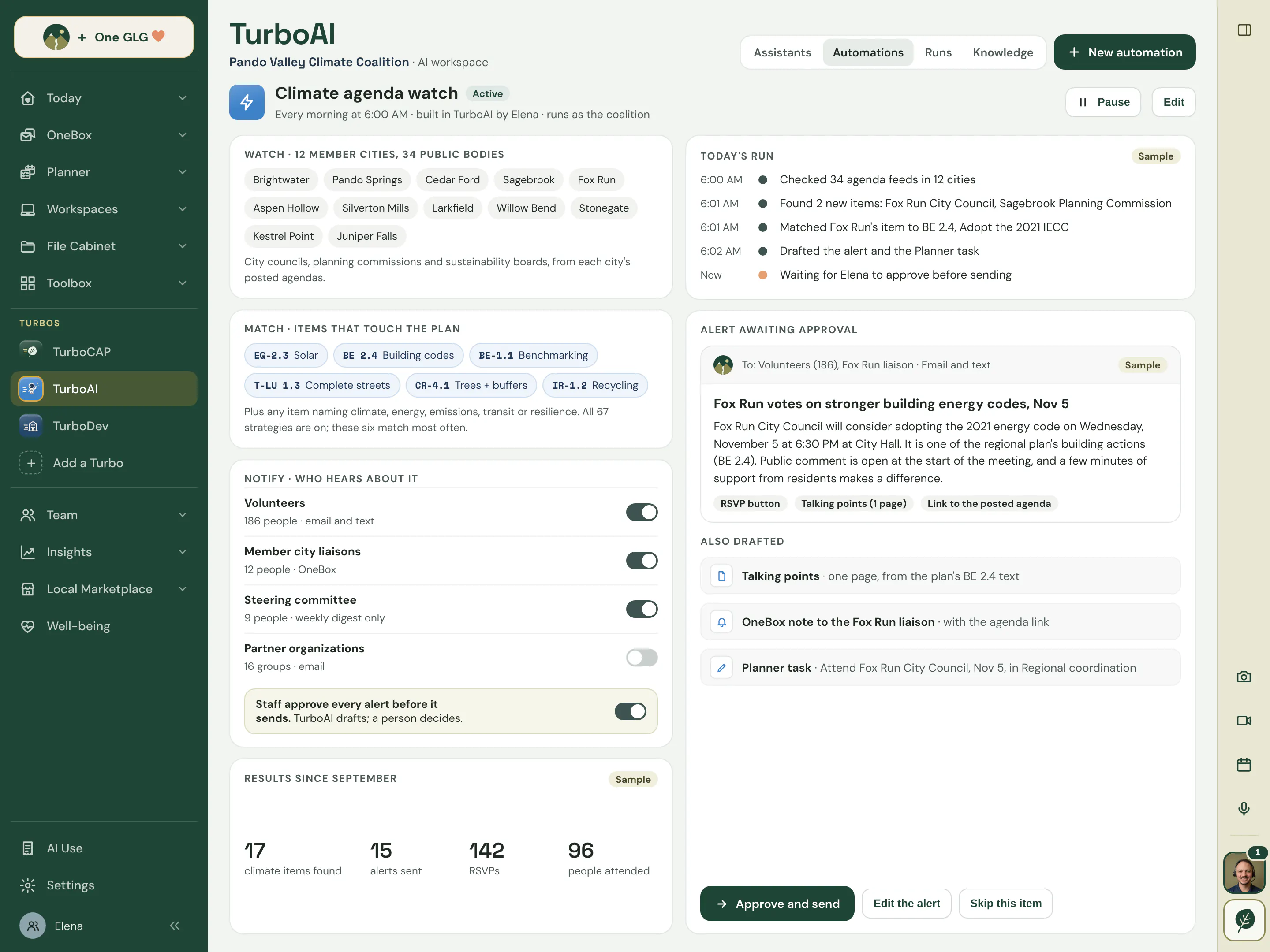Select the Automations tab
This screenshot has width=1270, height=952.
coord(867,52)
